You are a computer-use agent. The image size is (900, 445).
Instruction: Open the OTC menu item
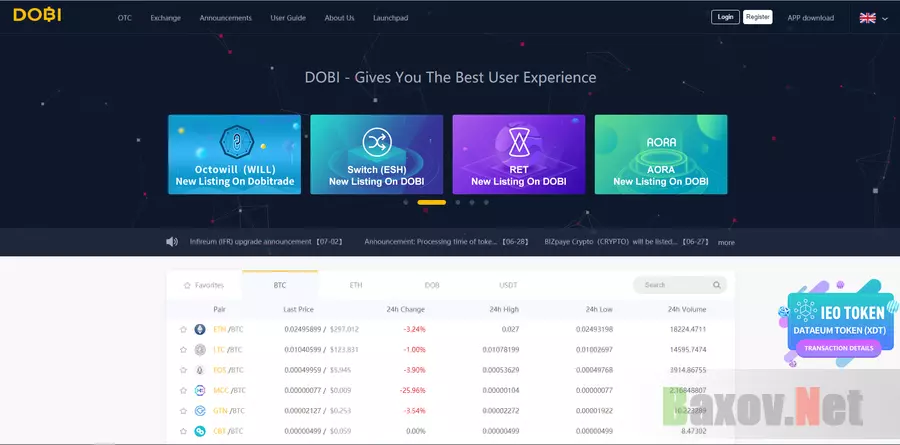pyautogui.click(x=125, y=18)
